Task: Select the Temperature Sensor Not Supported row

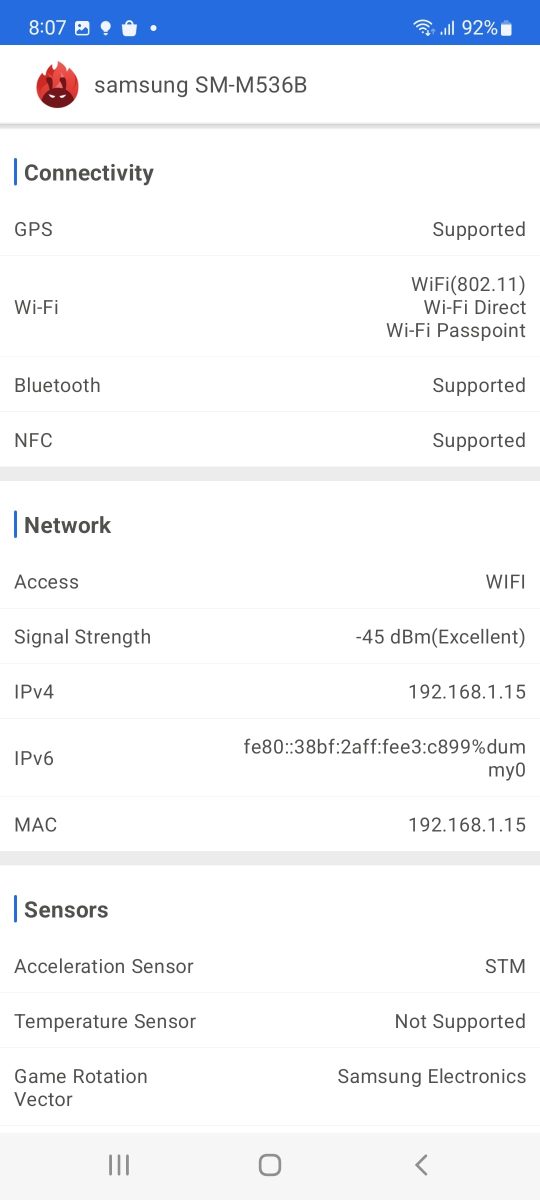Action: click(270, 1021)
